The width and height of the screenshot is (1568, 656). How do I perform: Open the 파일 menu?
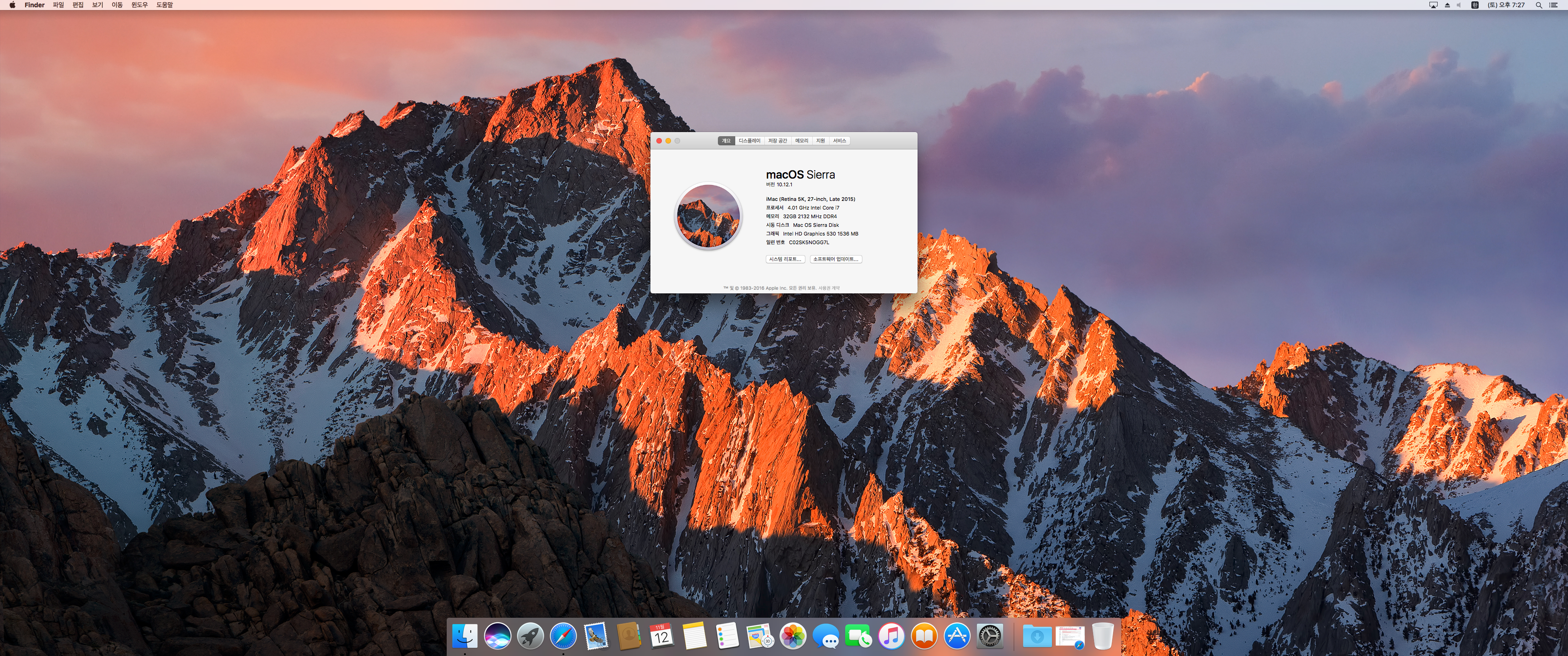(x=58, y=5)
